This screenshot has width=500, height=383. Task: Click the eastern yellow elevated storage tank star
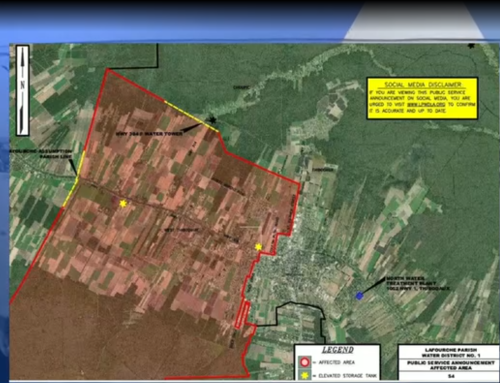(x=258, y=247)
